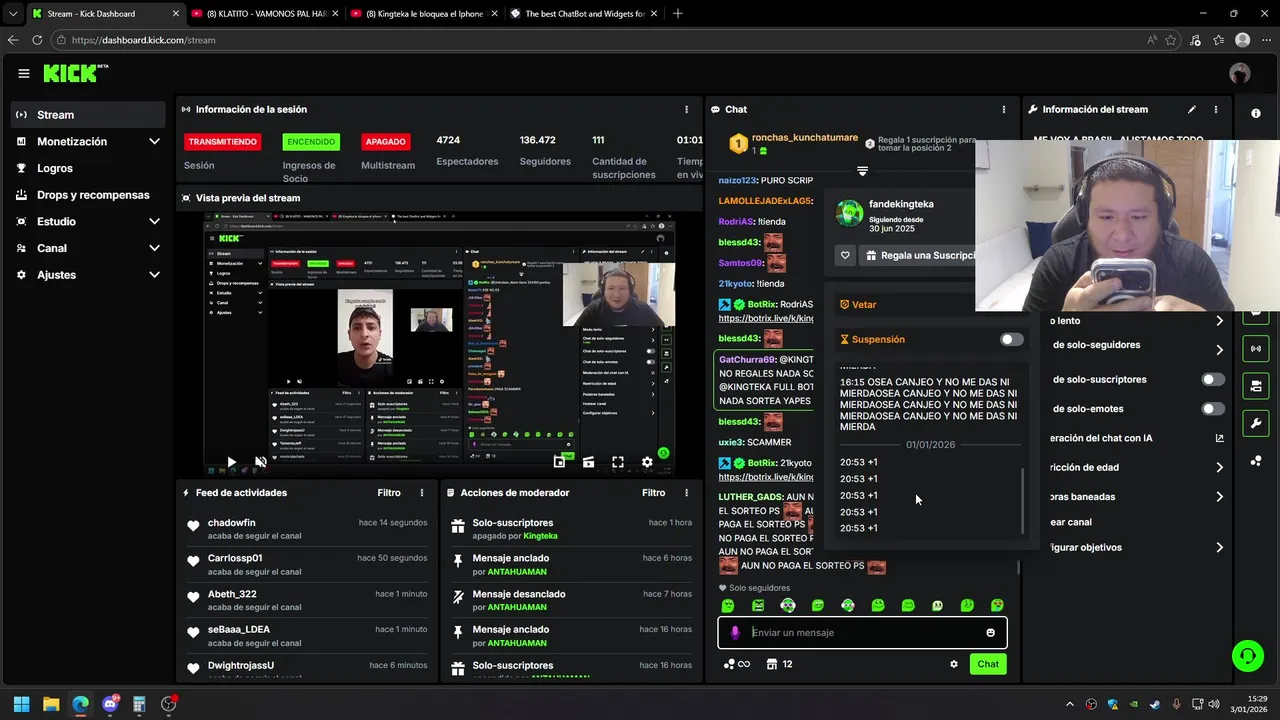Expand the Canal menu
The width and height of the screenshot is (1280, 720).
click(88, 248)
